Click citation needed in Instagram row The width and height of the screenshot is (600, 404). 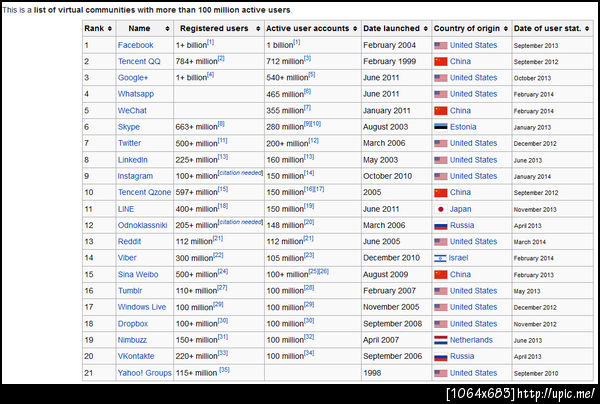[x=240, y=173]
